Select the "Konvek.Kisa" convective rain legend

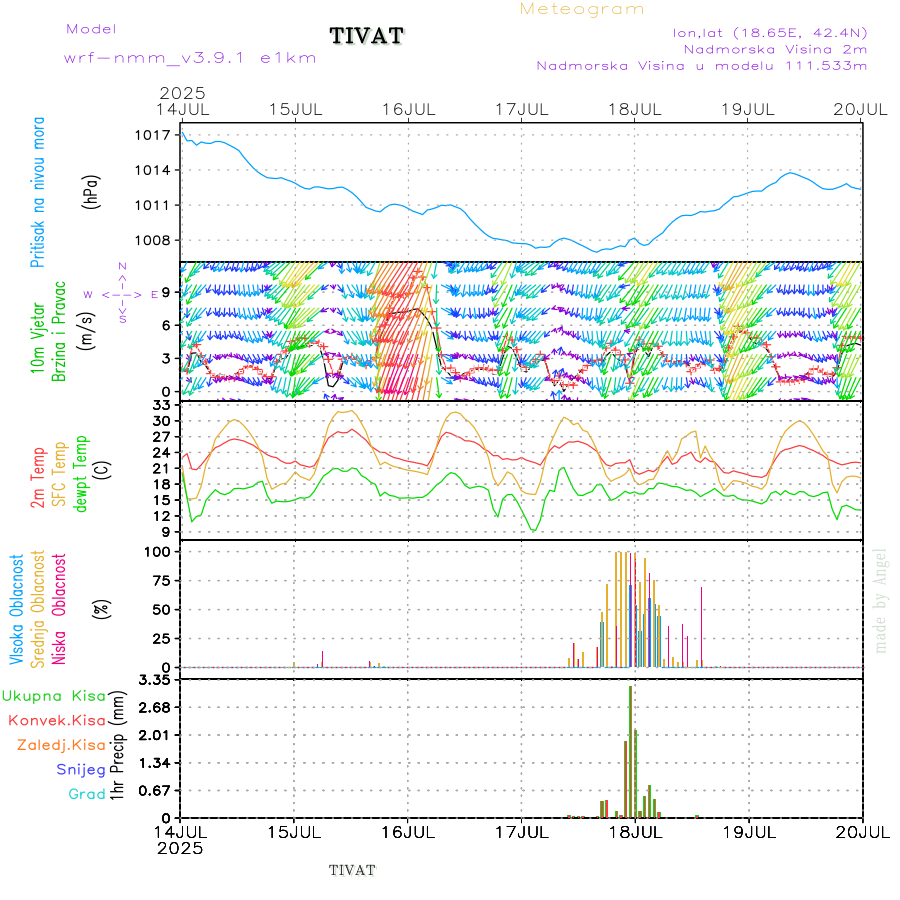57,720
